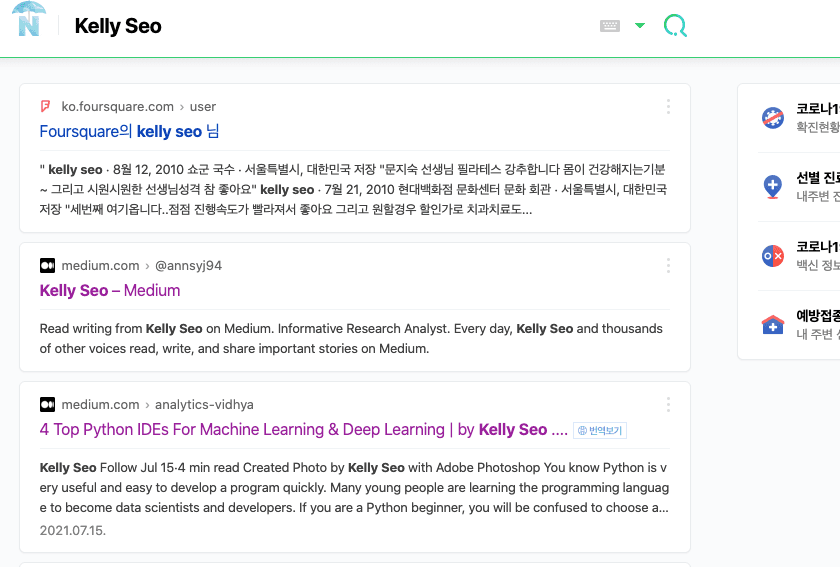Open the 선별 진료소 location pin icon
This screenshot has height=567, width=840.
[x=772, y=186]
